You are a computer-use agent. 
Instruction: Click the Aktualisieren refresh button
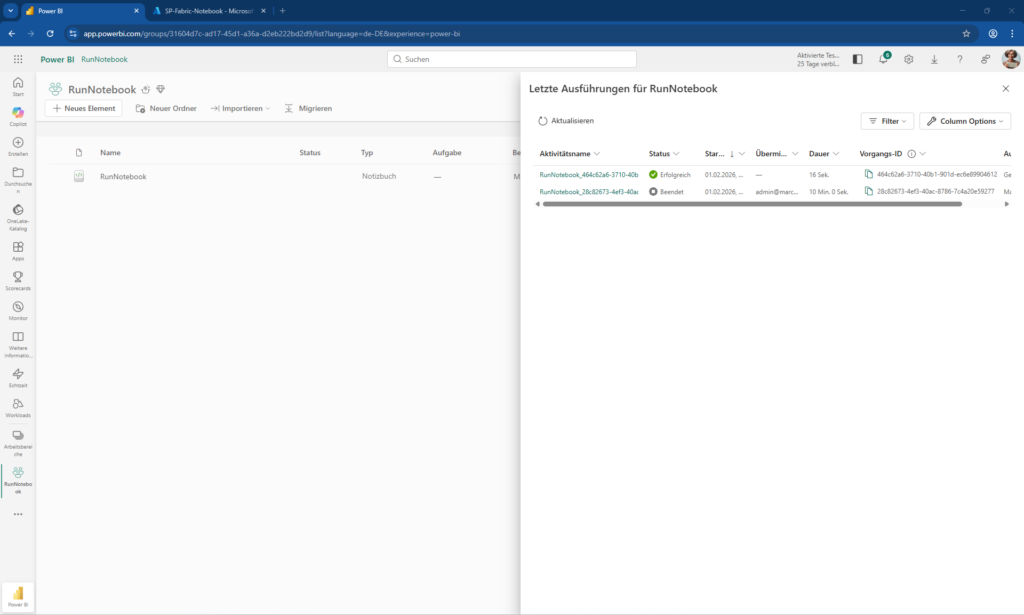(566, 121)
